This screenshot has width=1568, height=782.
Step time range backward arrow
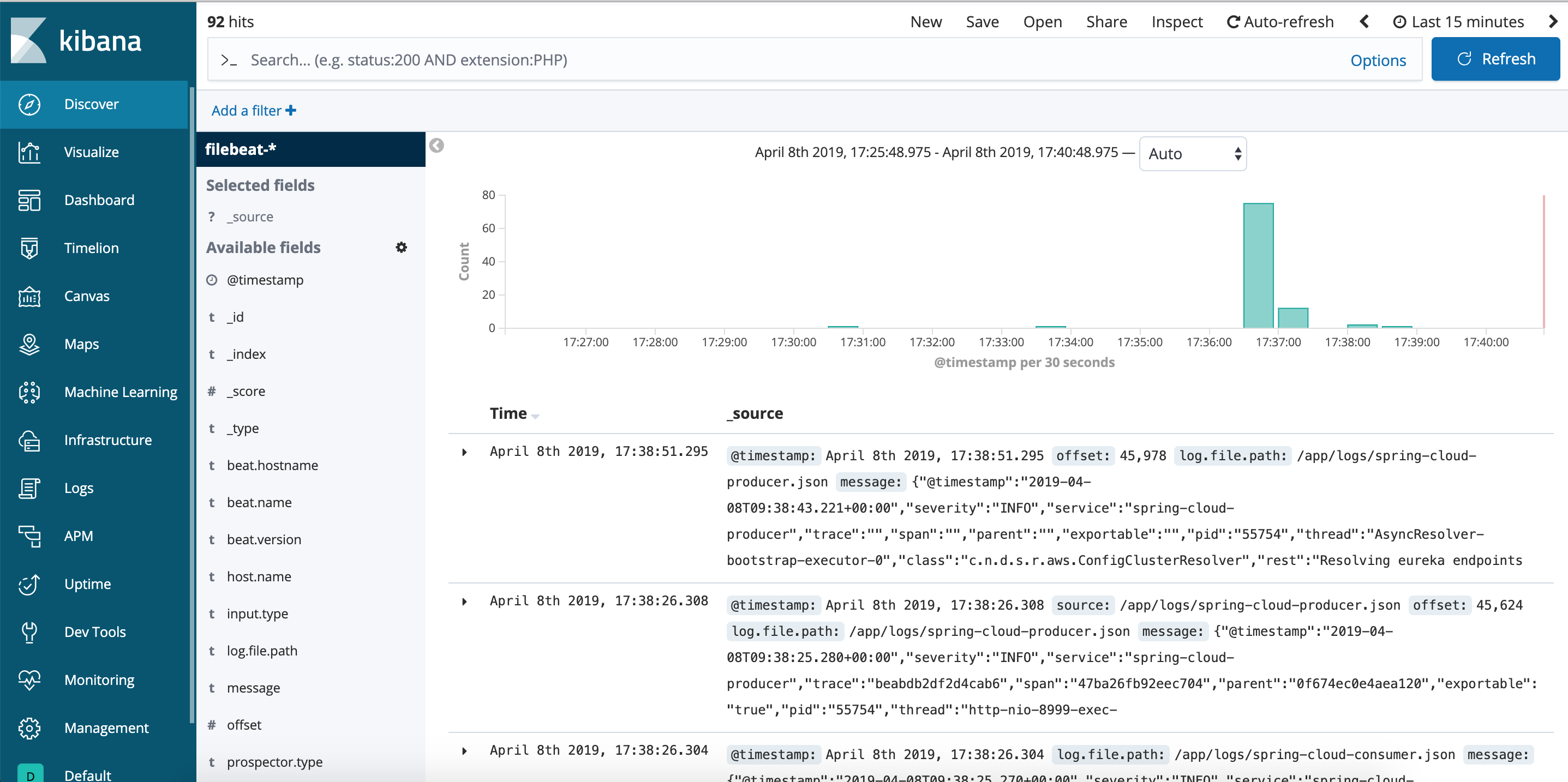(1364, 22)
